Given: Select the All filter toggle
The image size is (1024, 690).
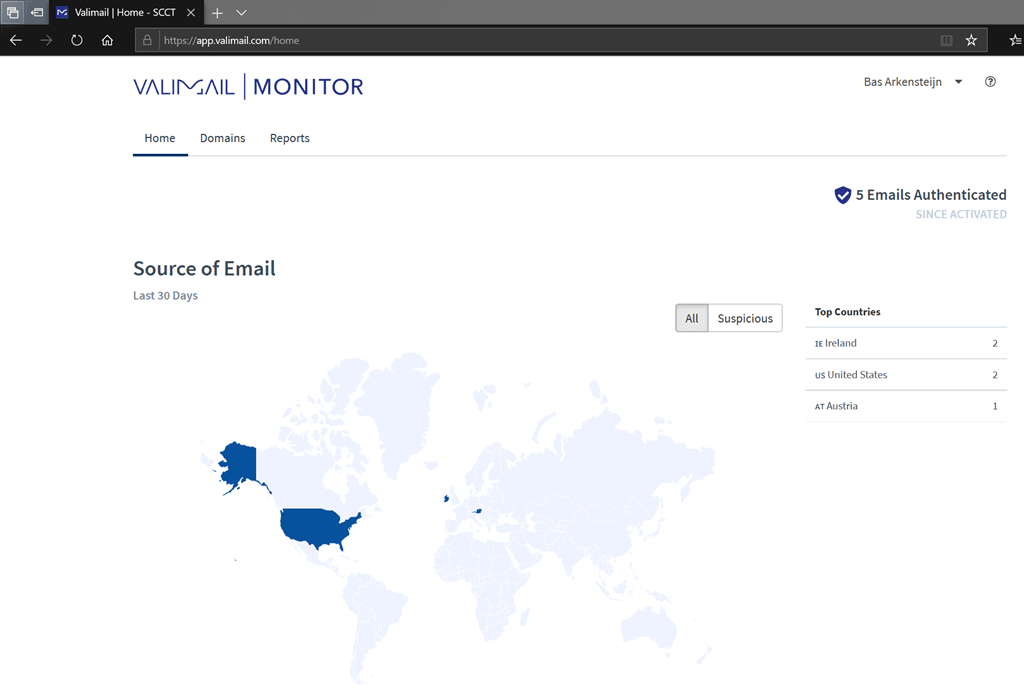Looking at the screenshot, I should pos(691,318).
